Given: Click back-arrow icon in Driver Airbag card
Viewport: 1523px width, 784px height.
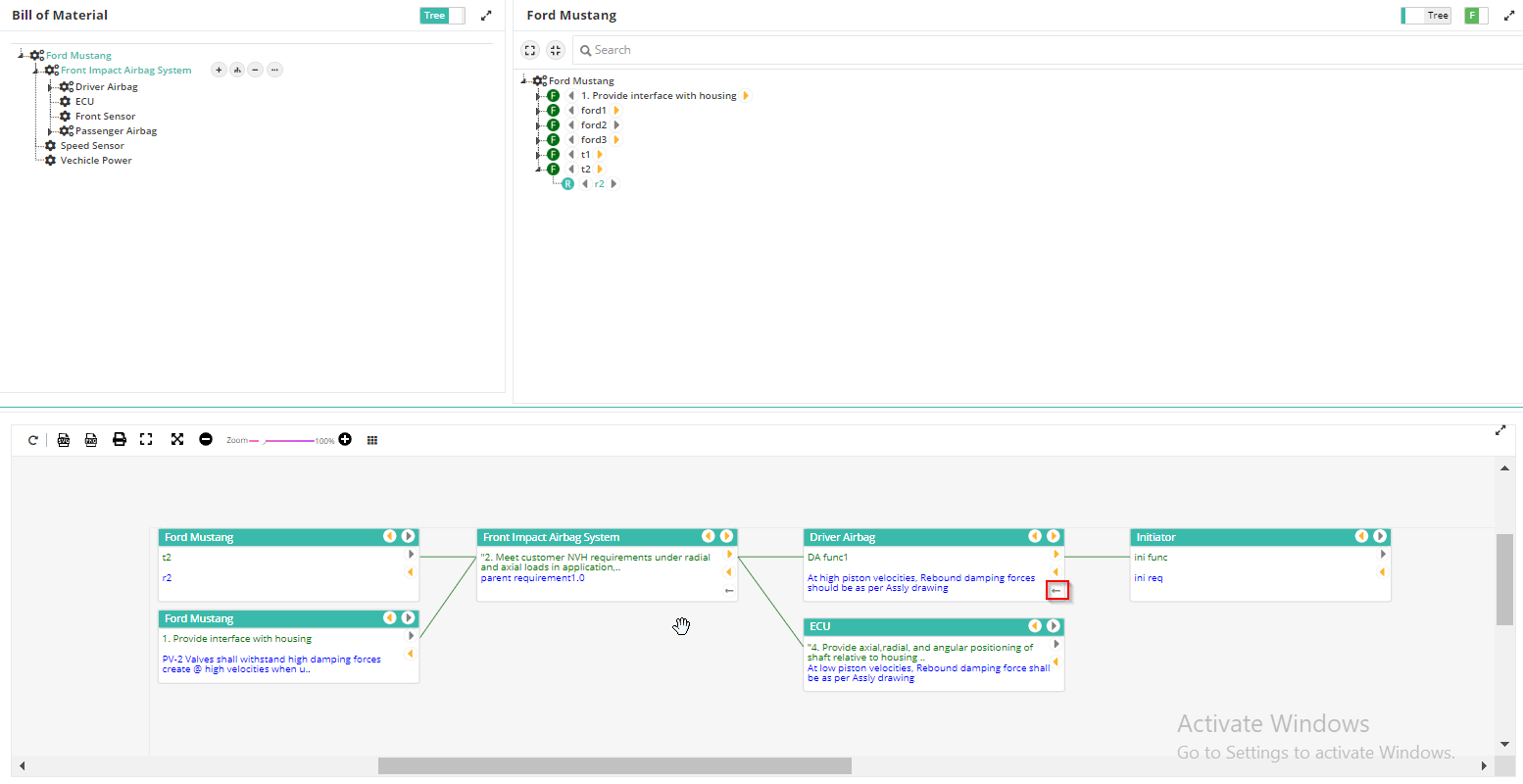Looking at the screenshot, I should [x=1056, y=591].
